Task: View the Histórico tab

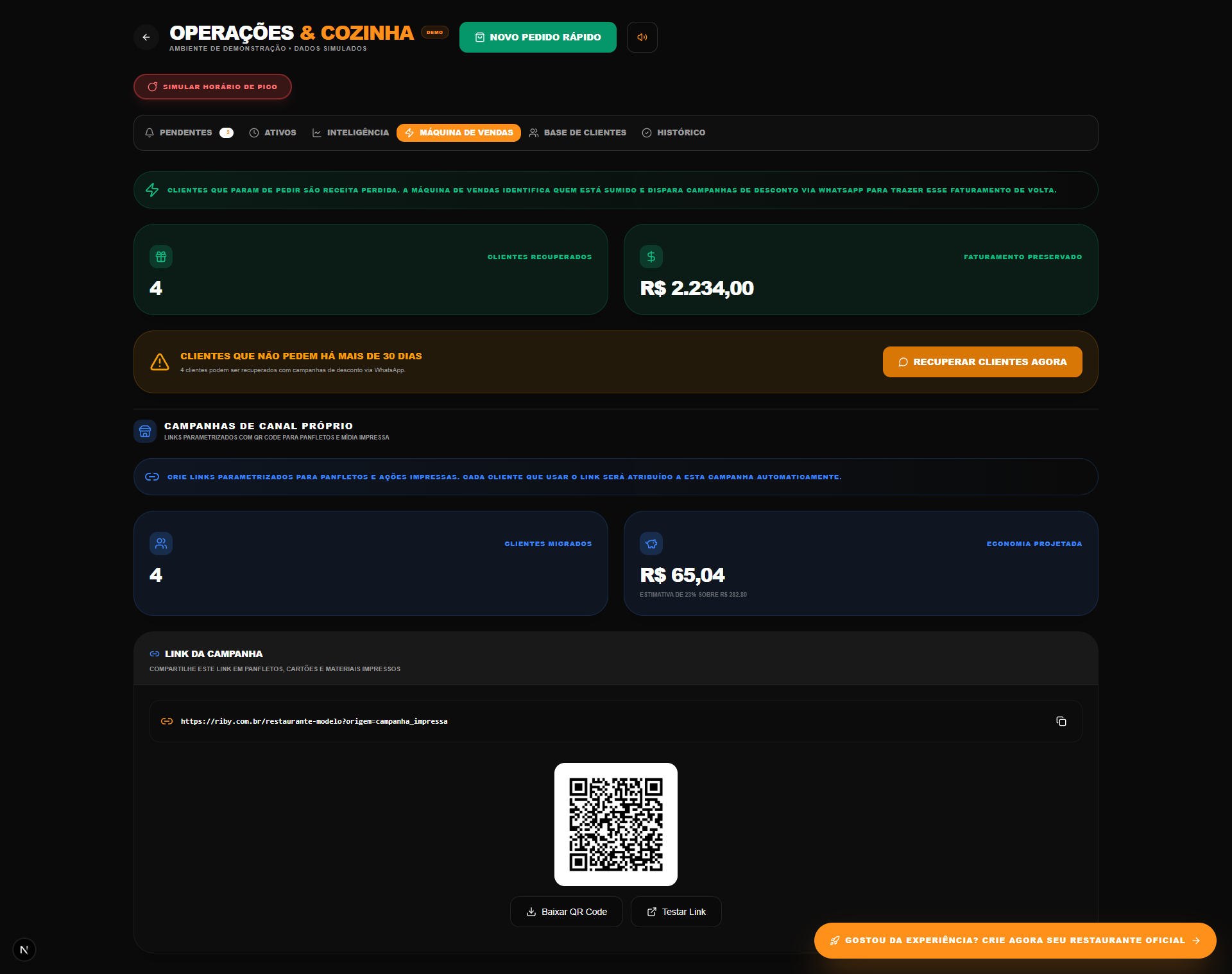Action: (x=674, y=133)
